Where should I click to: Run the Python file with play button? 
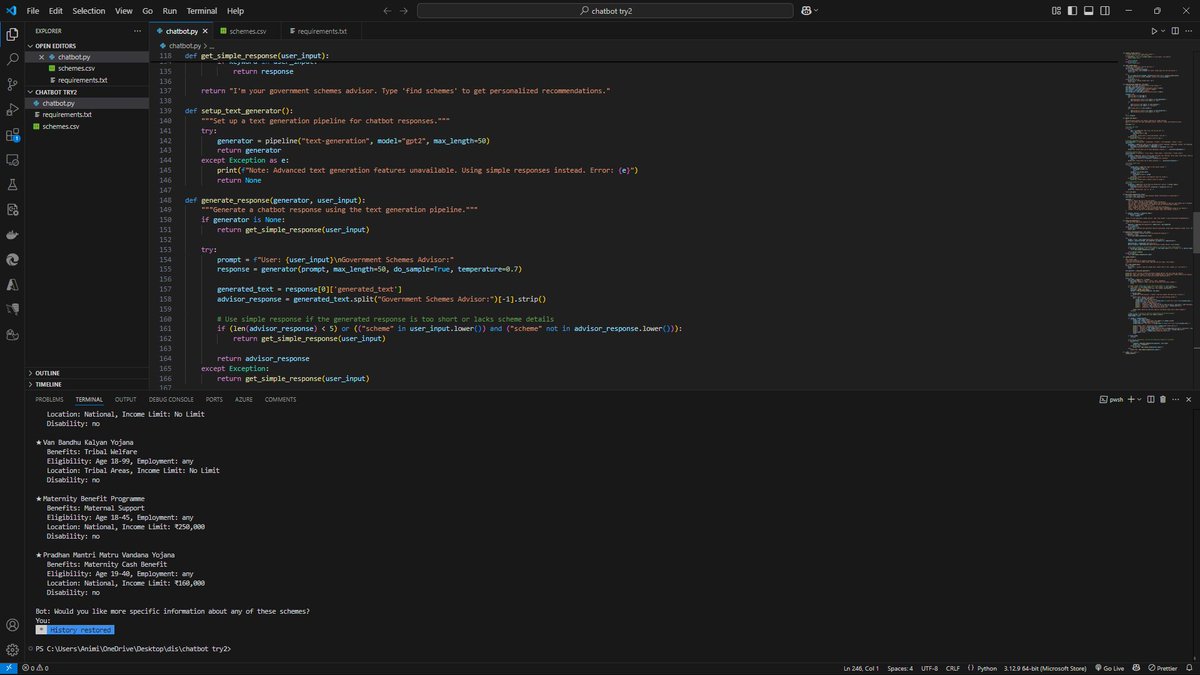(1154, 31)
